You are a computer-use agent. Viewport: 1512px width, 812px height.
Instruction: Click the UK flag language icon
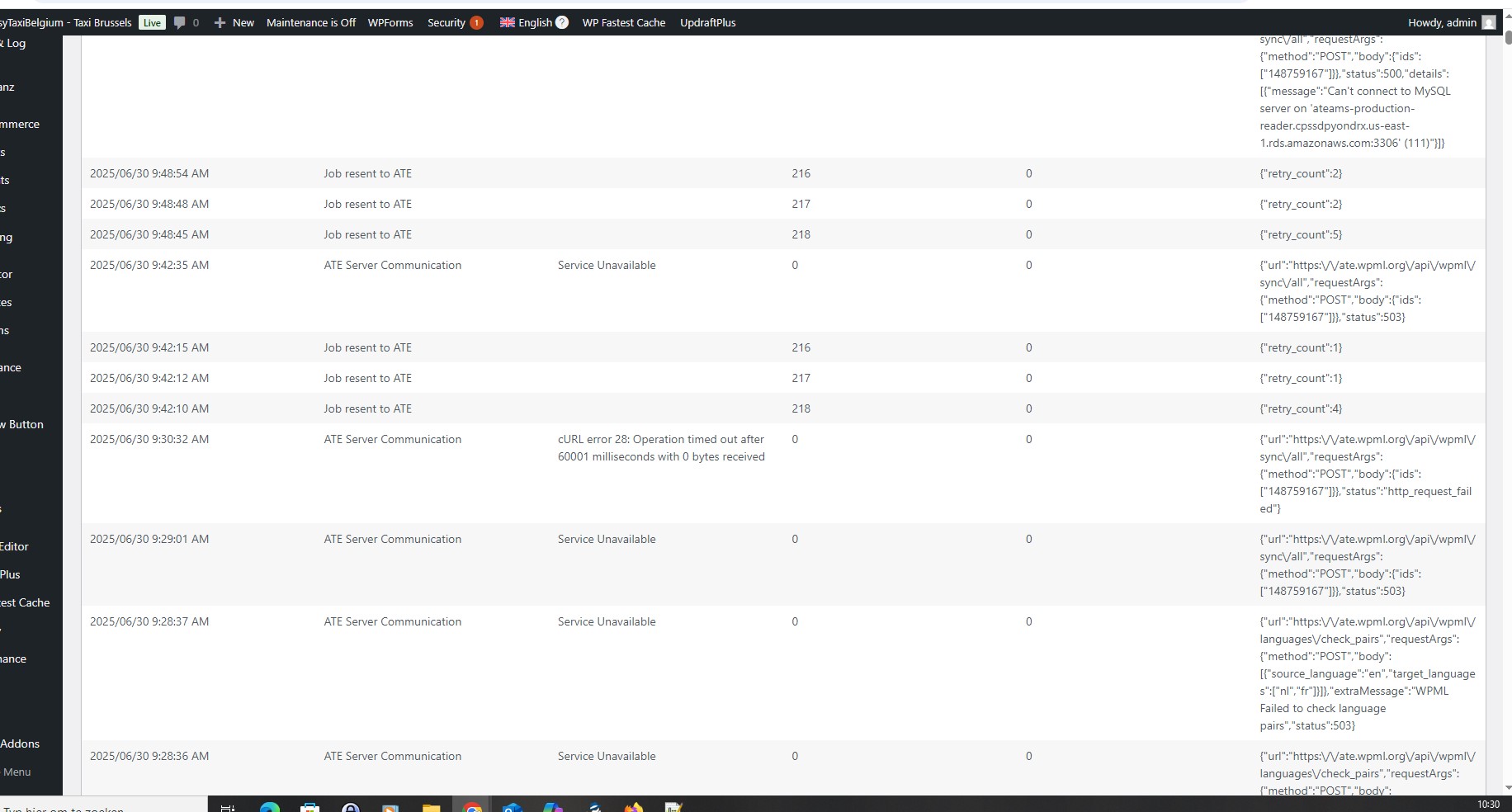(x=508, y=22)
